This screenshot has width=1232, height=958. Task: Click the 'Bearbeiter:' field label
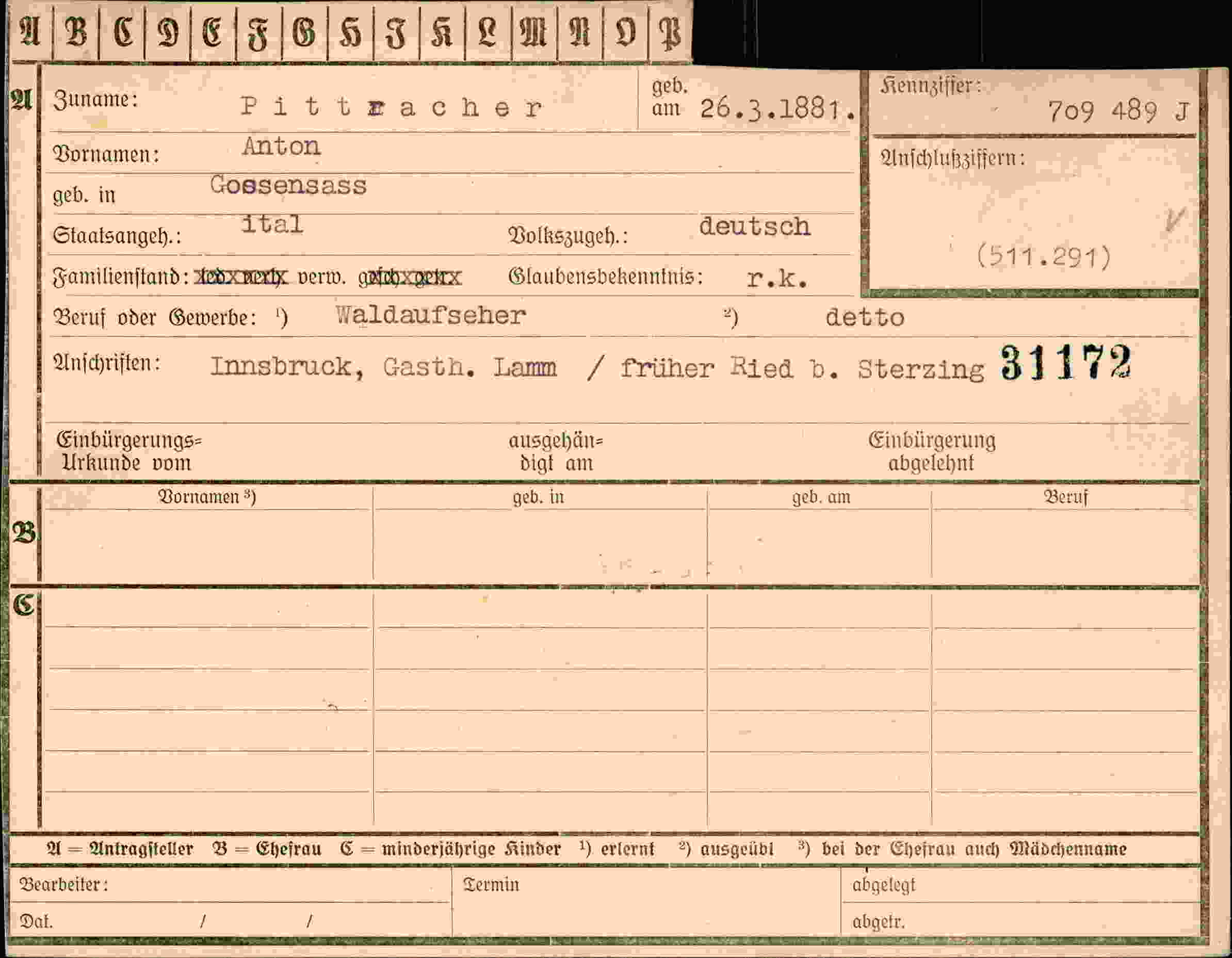pyautogui.click(x=64, y=884)
